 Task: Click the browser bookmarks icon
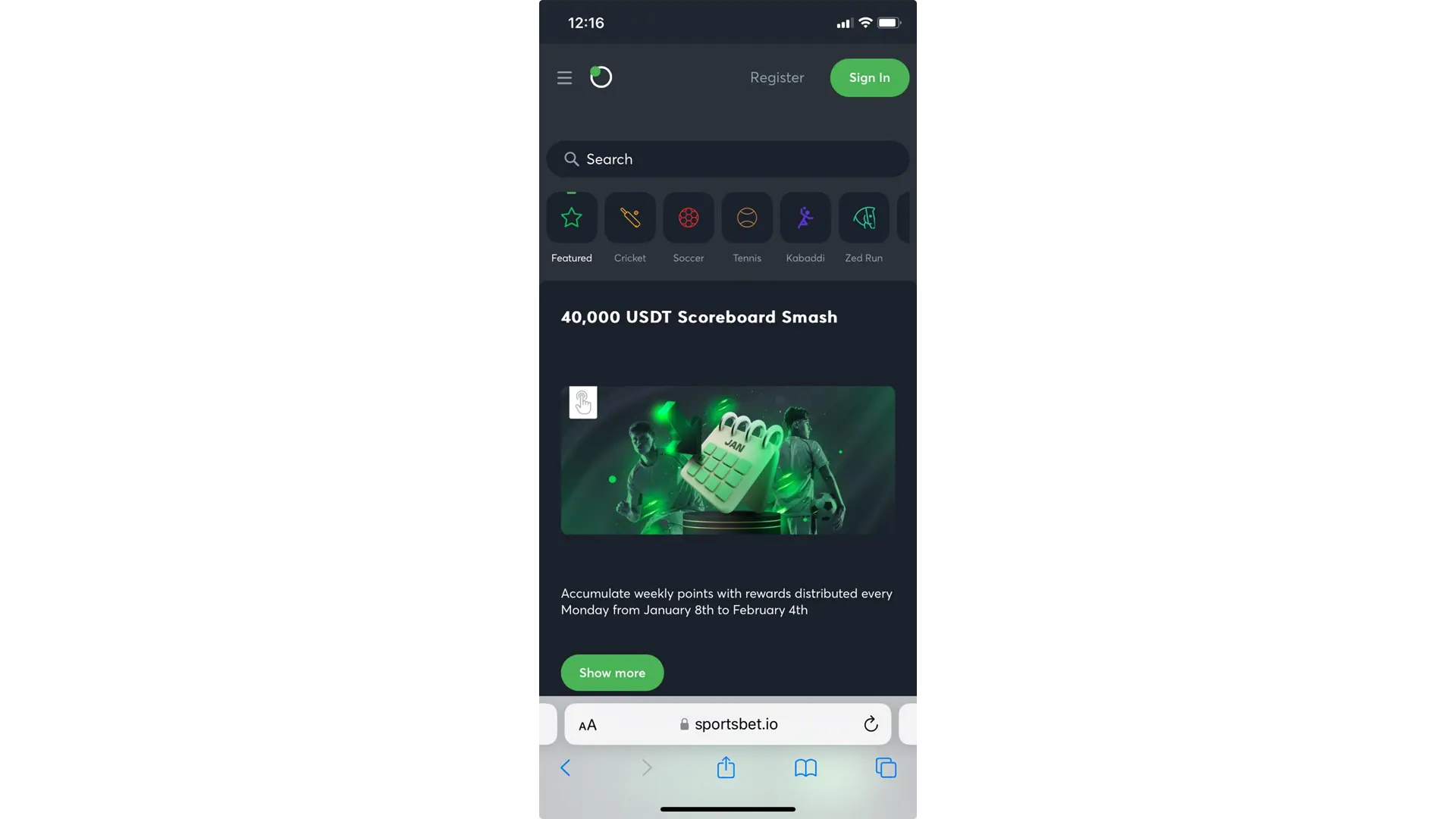[x=807, y=768]
